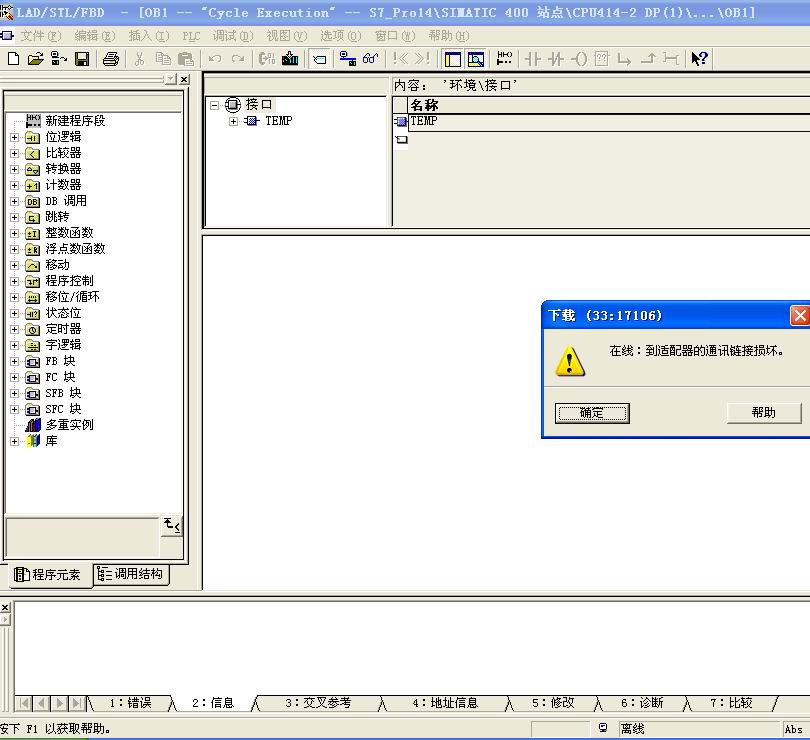Viewport: 810px width, 740px height.
Task: Select the TEMP row in interface table
Action: coord(423,121)
